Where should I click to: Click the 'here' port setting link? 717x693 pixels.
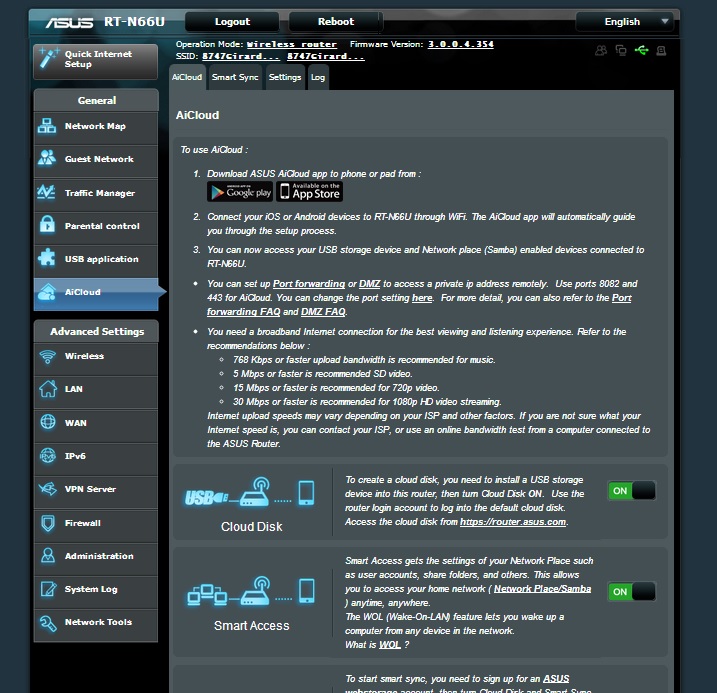pyautogui.click(x=422, y=298)
